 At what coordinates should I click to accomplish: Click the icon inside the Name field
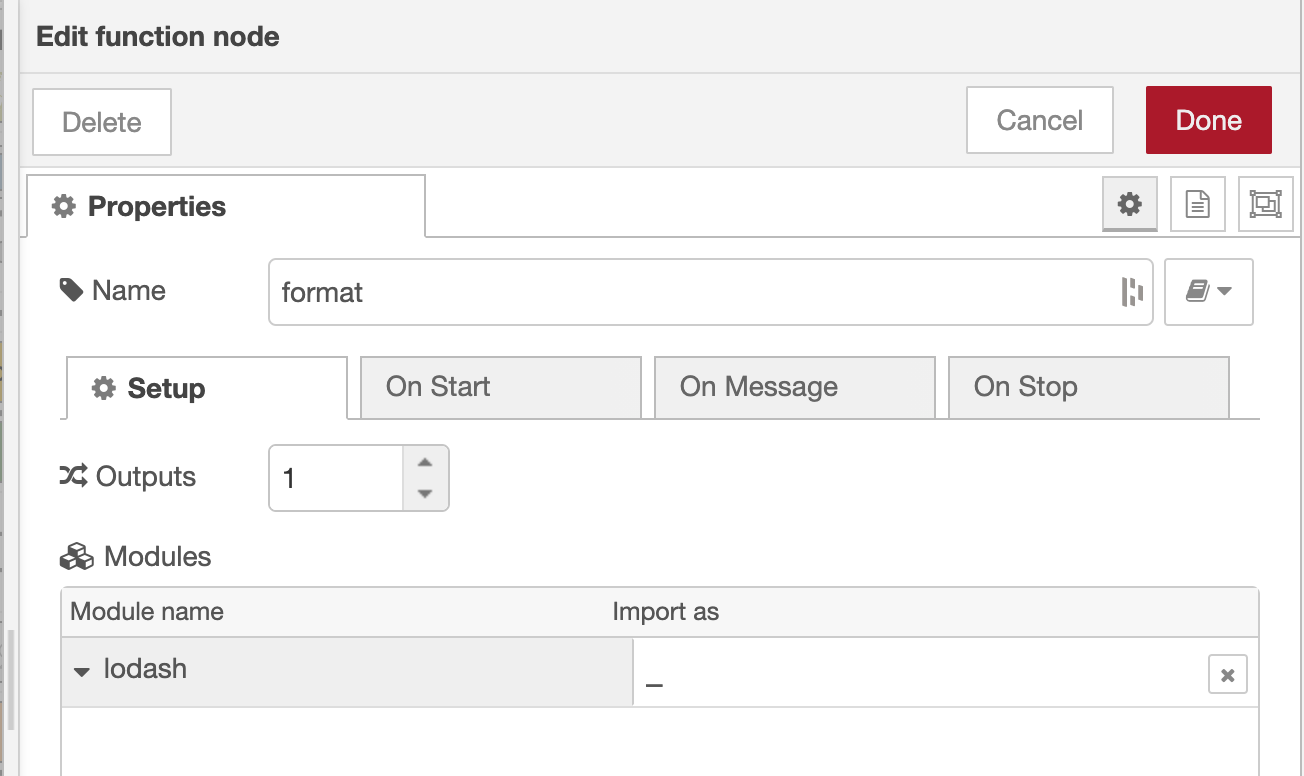(x=1132, y=292)
